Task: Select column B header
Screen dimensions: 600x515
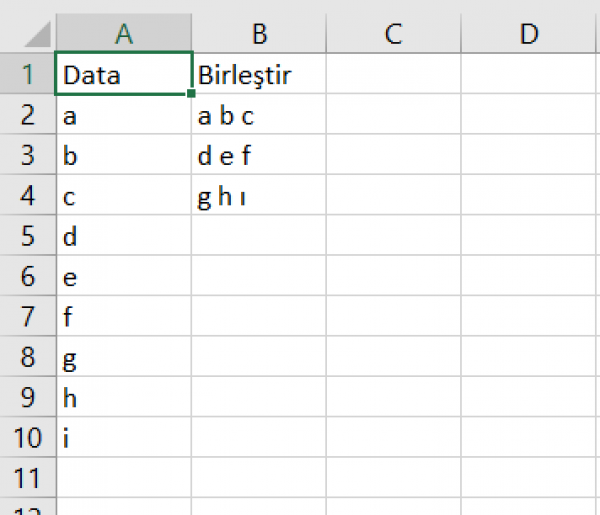Action: 259,33
